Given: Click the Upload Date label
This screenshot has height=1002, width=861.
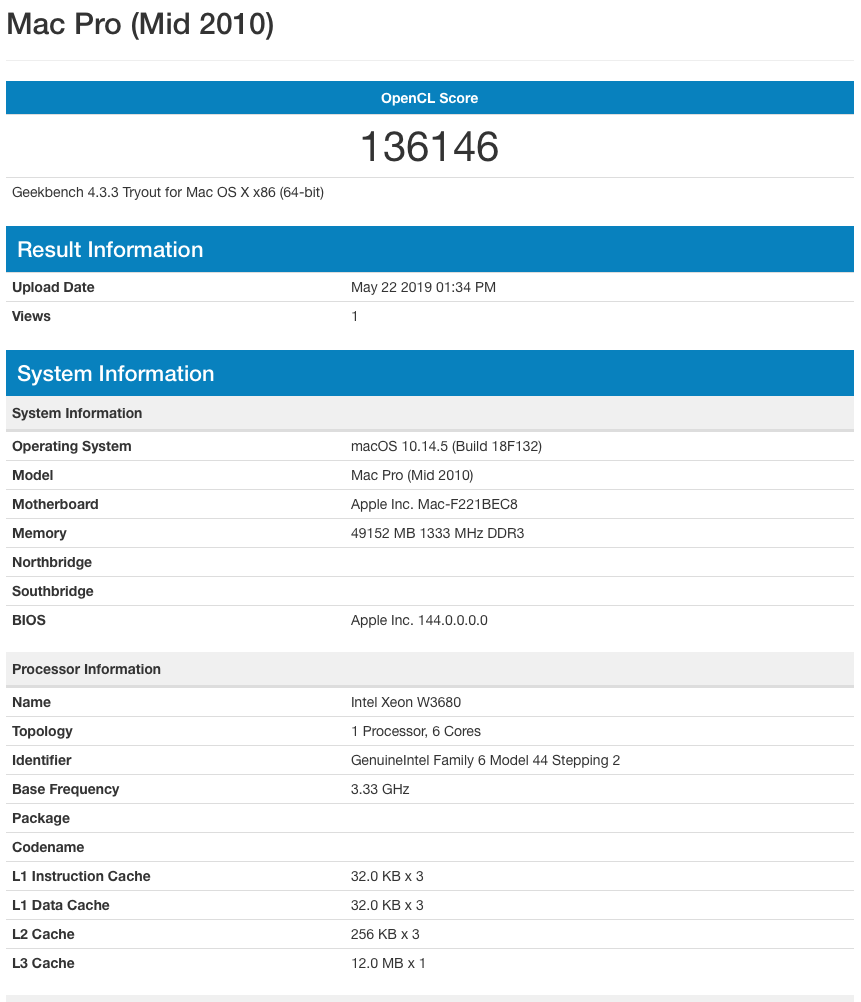Looking at the screenshot, I should pyautogui.click(x=53, y=288).
